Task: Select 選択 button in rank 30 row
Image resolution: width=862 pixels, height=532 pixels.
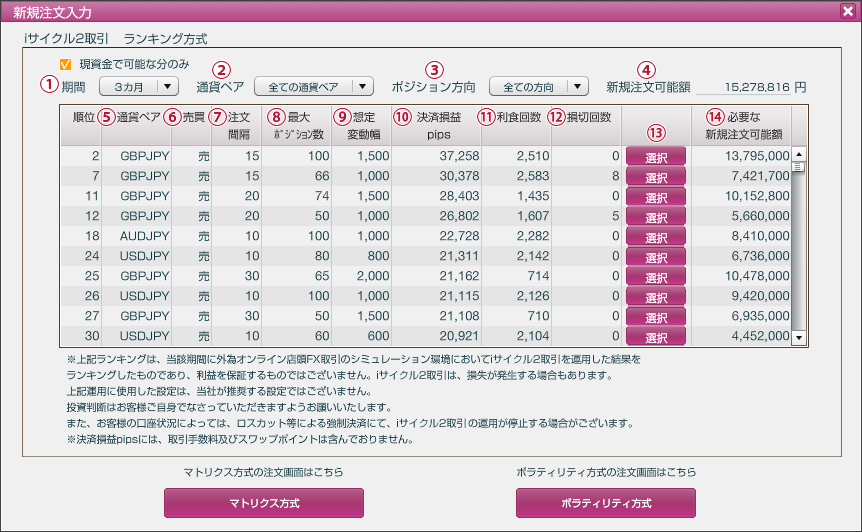Action: click(x=656, y=337)
